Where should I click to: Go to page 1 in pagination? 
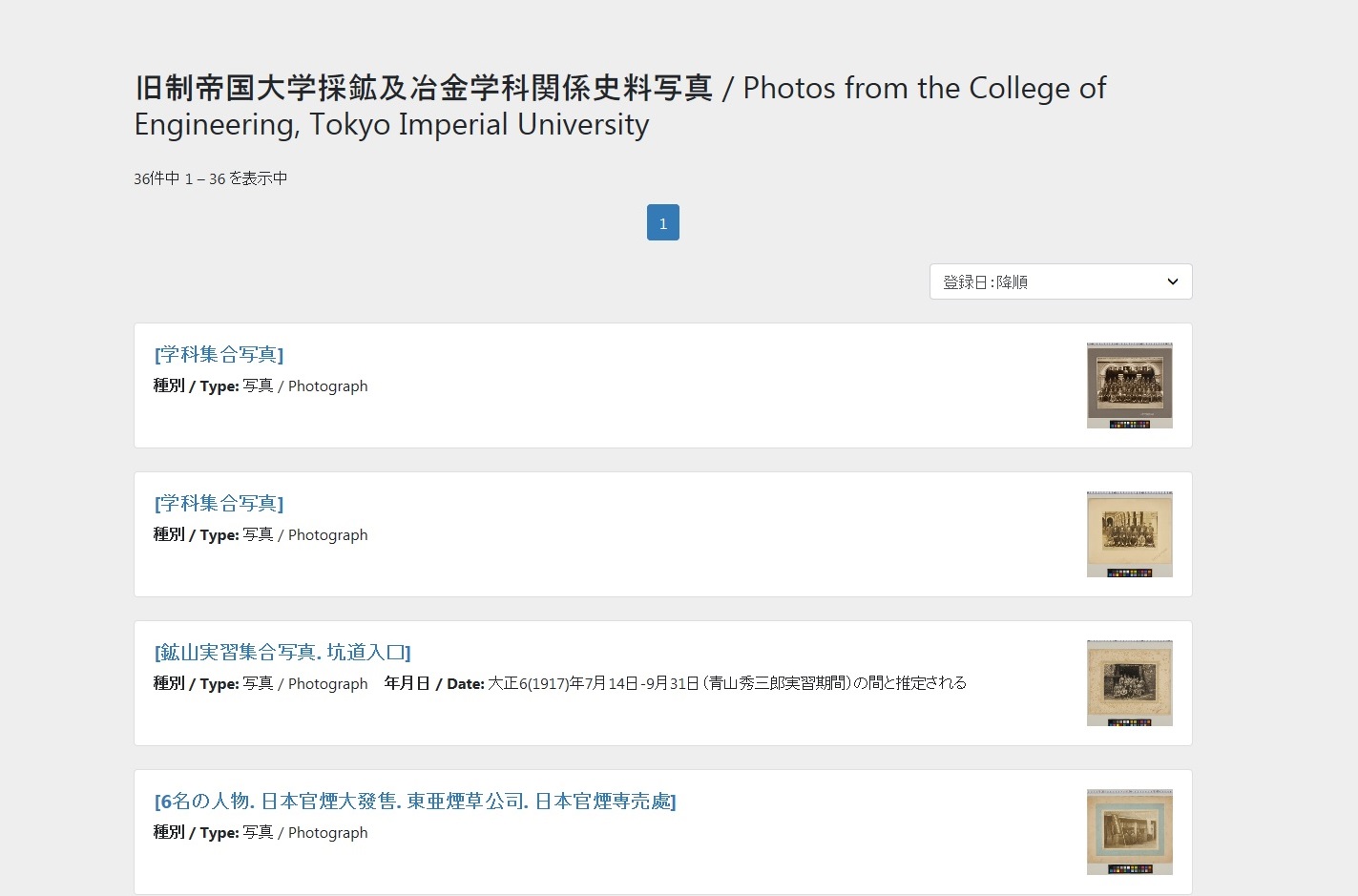[x=663, y=222]
